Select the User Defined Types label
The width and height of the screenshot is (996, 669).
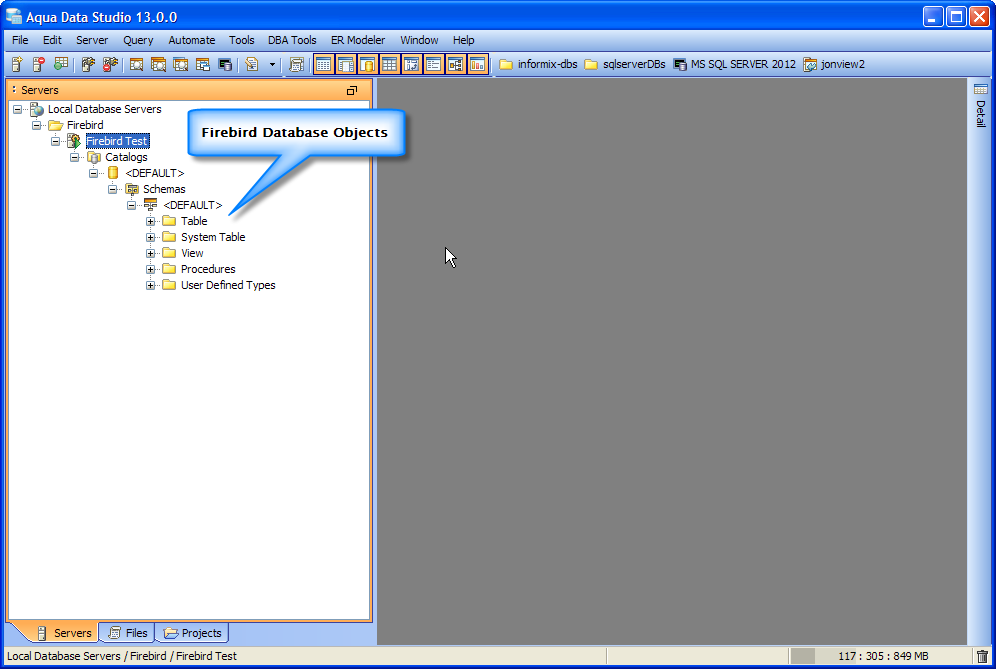[228, 285]
